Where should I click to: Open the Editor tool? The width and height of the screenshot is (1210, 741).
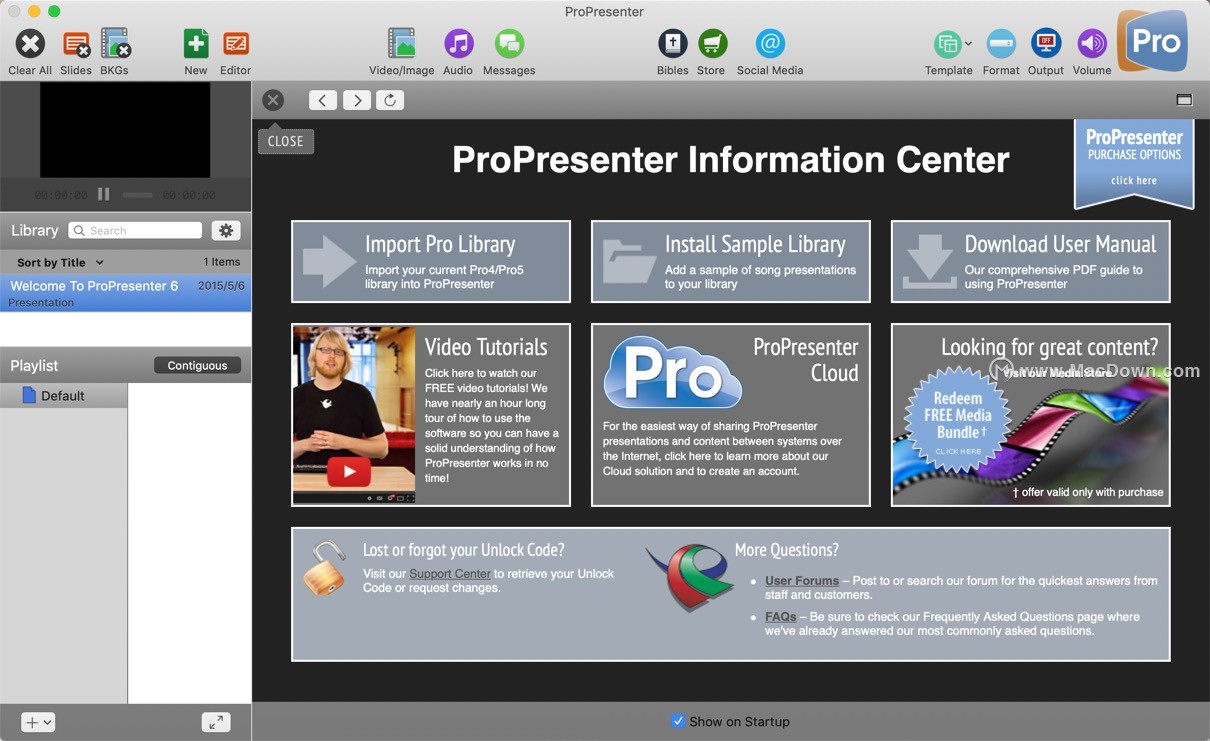coord(236,44)
